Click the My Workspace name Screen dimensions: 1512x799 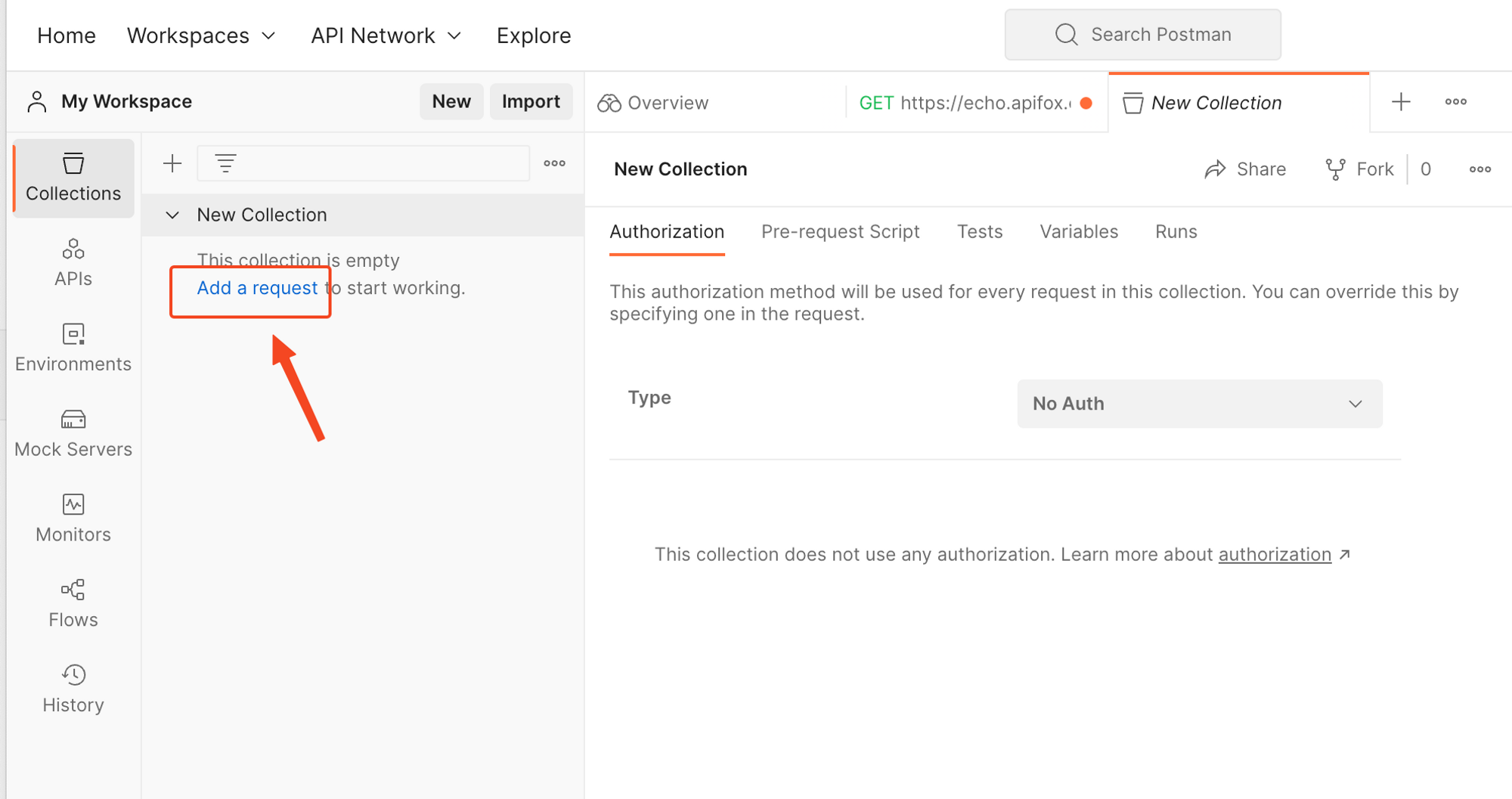pyautogui.click(x=126, y=101)
